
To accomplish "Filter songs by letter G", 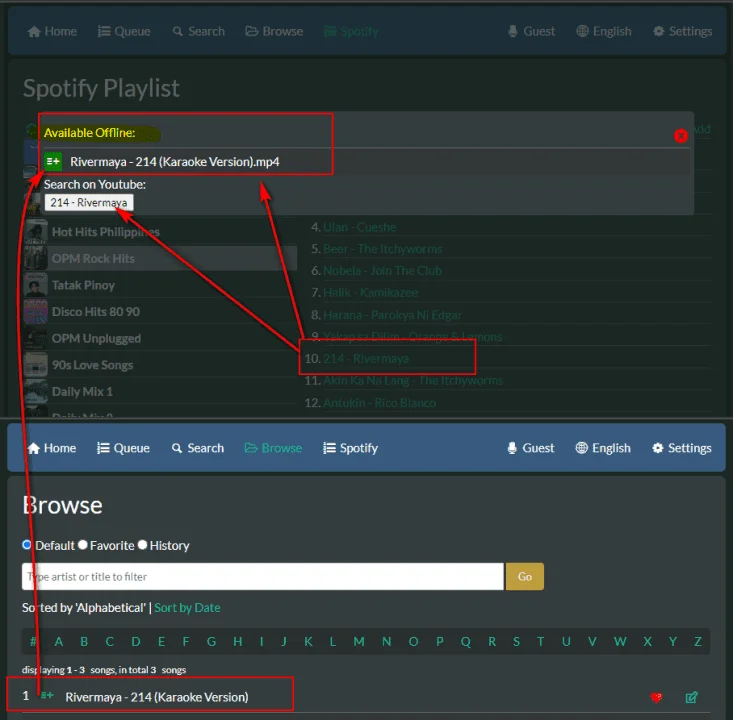I will (x=211, y=641).
